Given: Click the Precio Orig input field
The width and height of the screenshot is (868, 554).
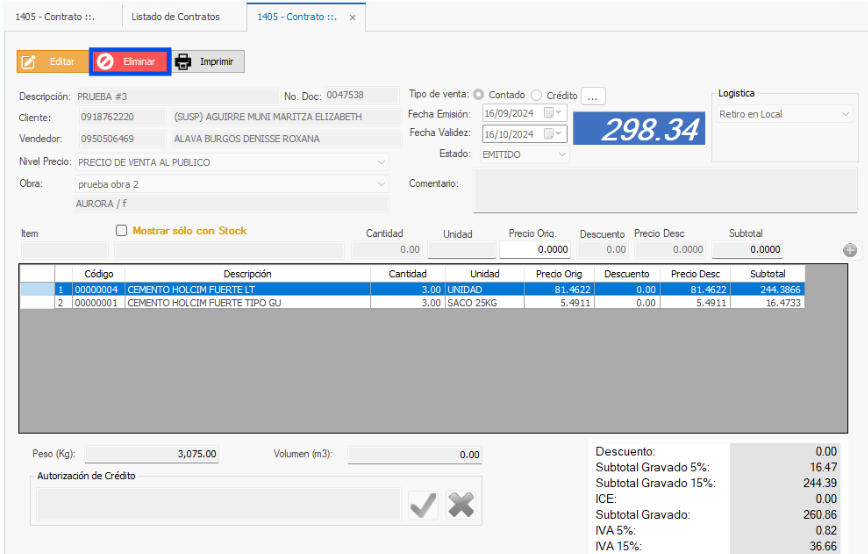Looking at the screenshot, I should pos(535,250).
